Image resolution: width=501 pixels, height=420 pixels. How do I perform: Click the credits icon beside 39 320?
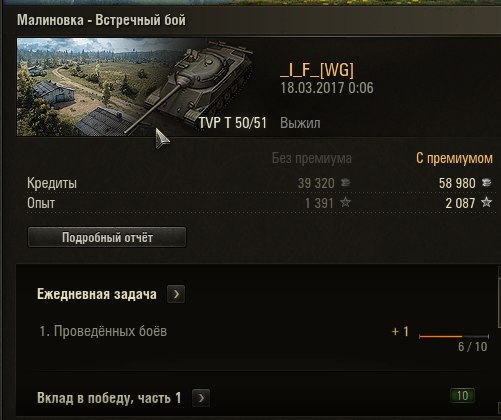345,183
